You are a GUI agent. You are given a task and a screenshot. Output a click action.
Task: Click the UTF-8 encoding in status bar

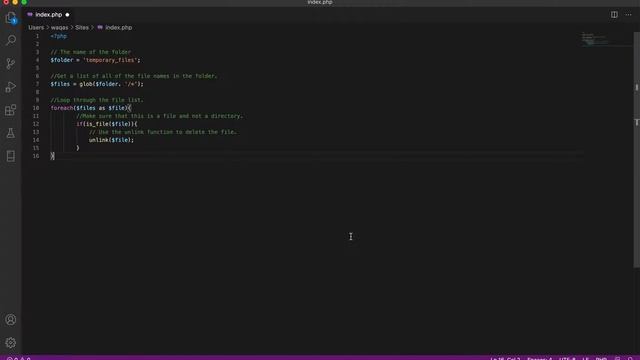coord(567,358)
